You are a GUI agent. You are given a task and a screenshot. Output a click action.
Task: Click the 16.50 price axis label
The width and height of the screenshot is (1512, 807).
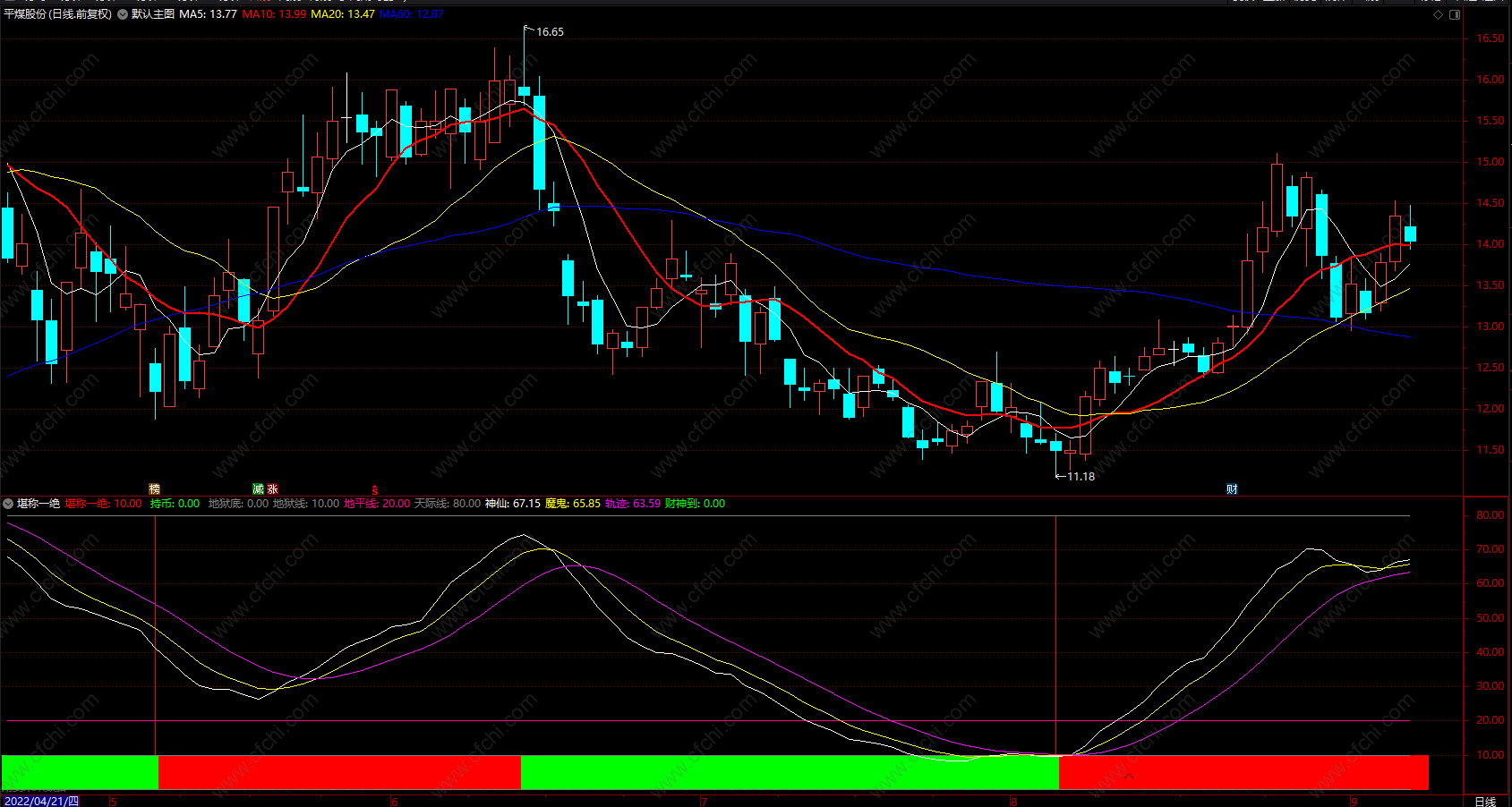(1491, 38)
